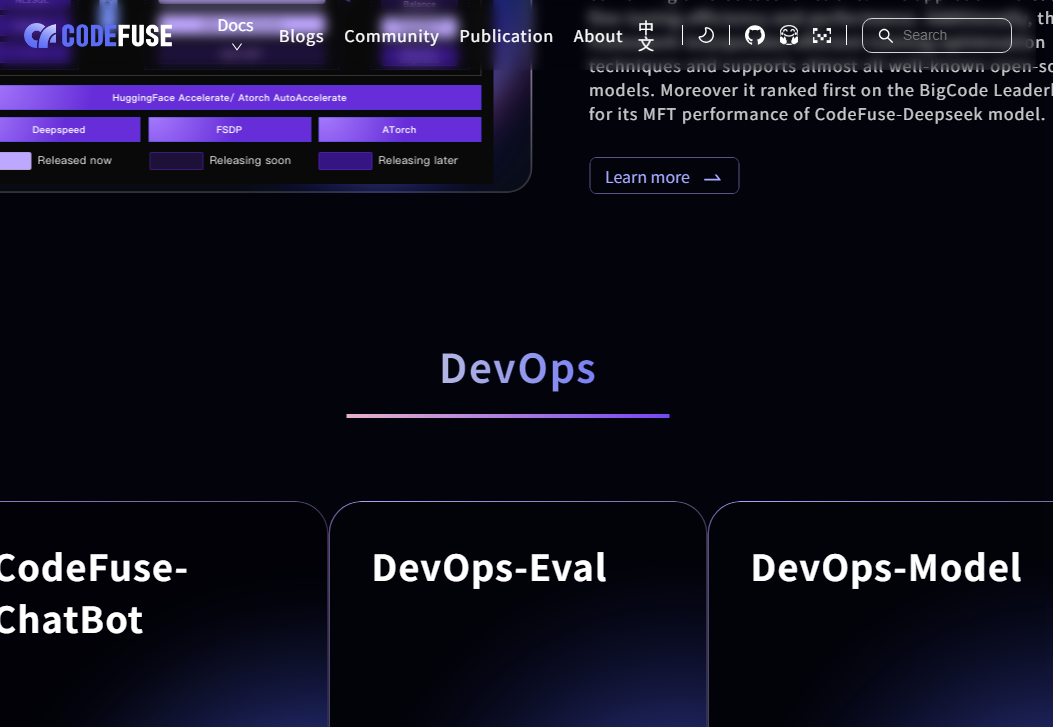The image size is (1053, 727).
Task: Open the About page
Action: click(x=598, y=36)
